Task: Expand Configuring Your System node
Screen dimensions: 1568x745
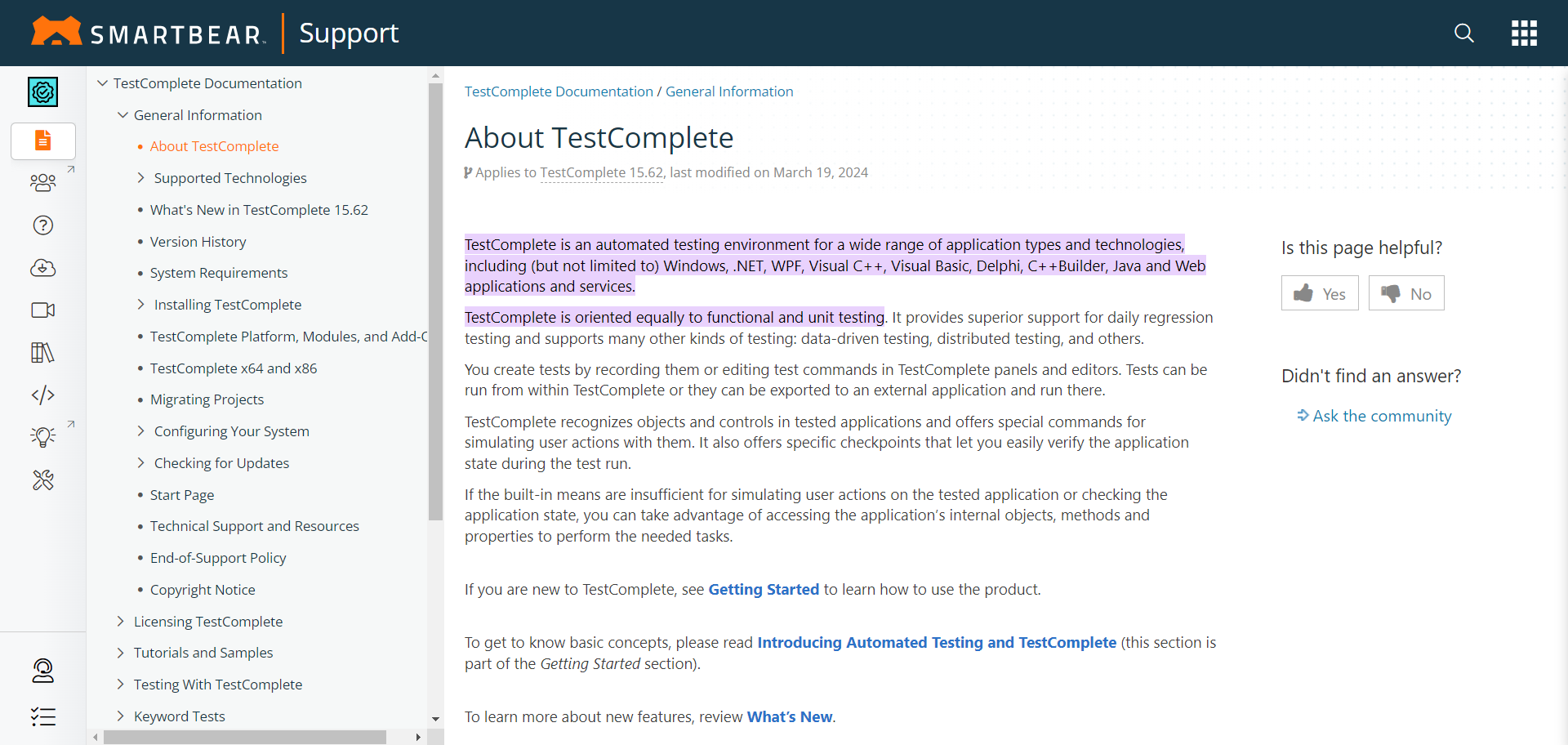Action: 140,431
